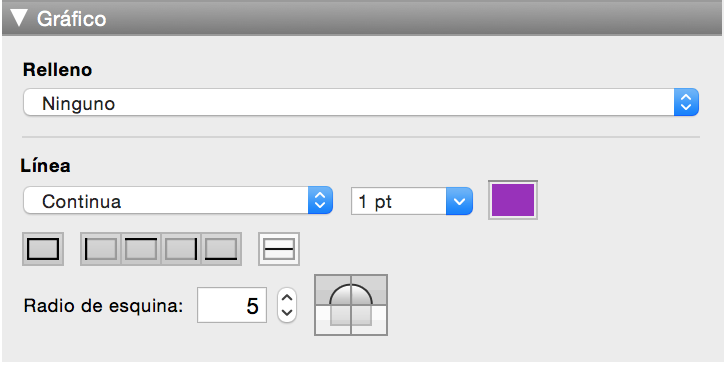This screenshot has height=366, width=724.
Task: Click the purple line color swatch
Action: coord(513,200)
